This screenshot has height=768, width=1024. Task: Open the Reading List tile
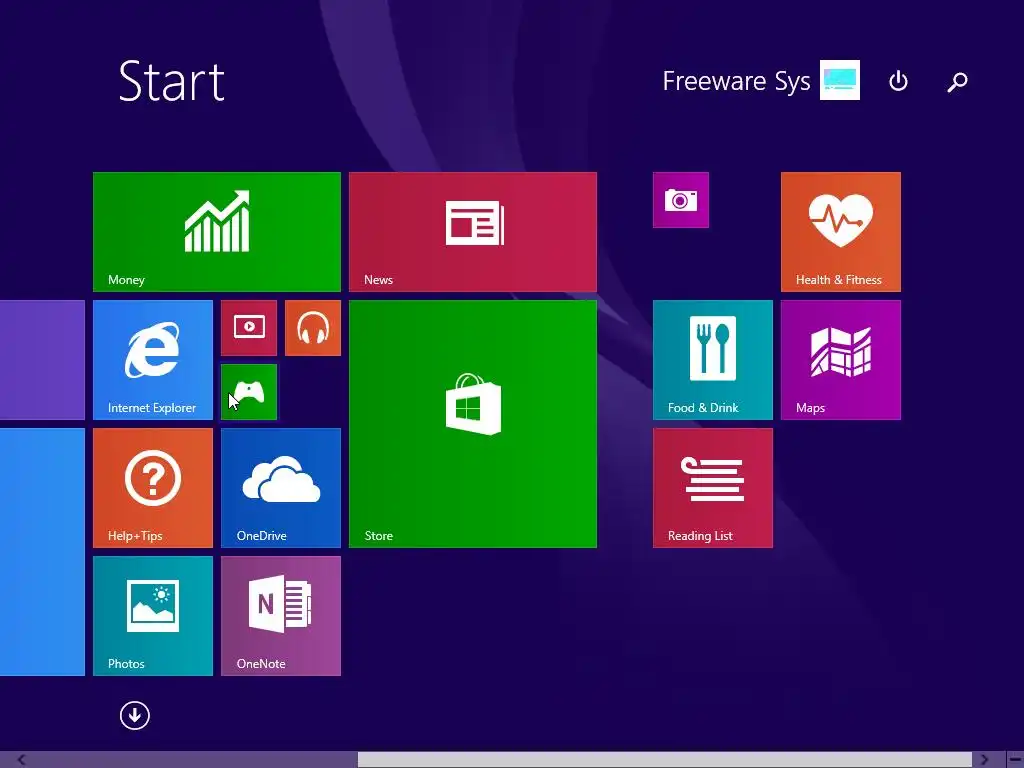coord(712,488)
